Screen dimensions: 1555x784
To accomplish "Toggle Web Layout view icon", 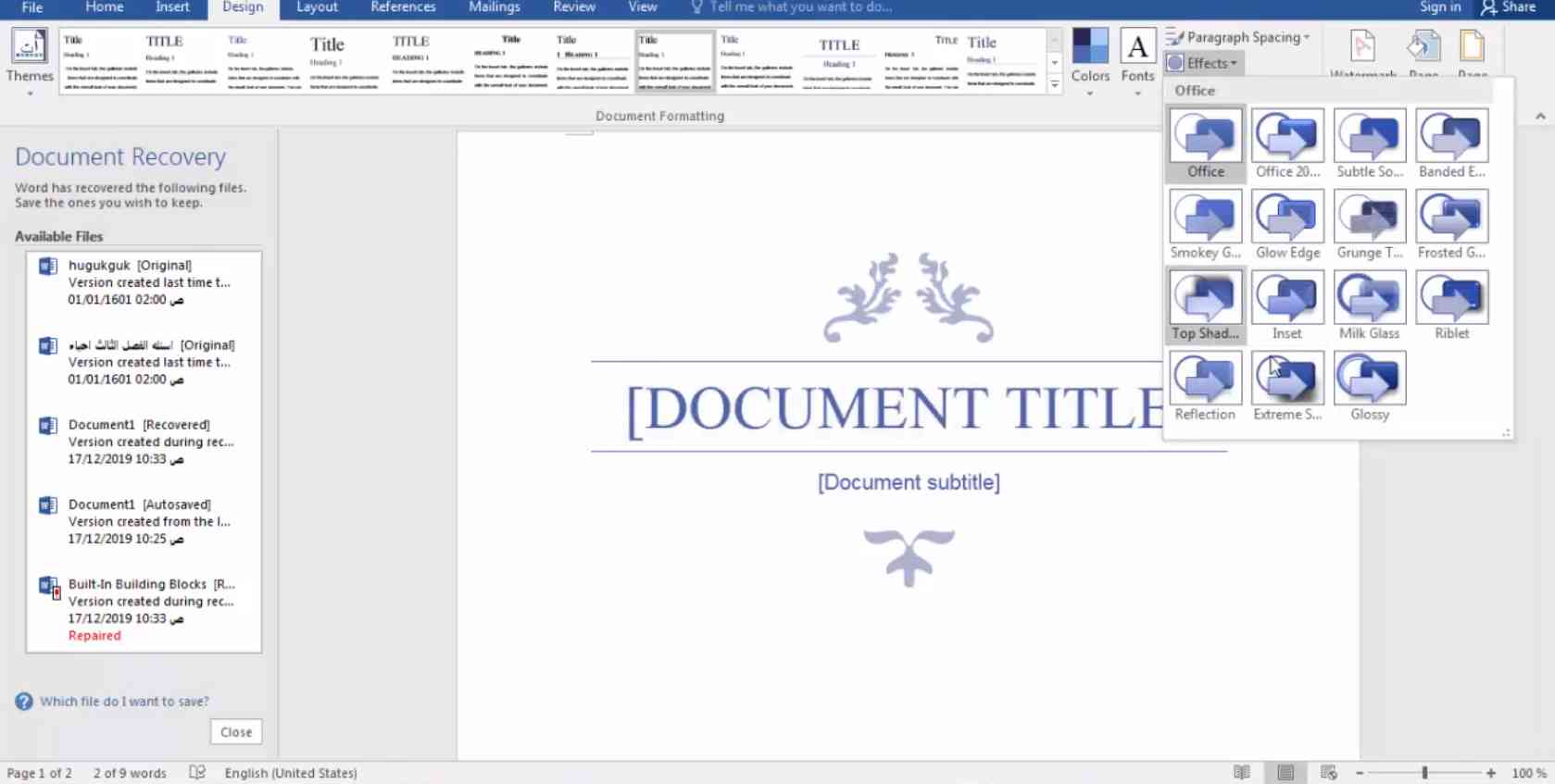I will coord(1329,773).
